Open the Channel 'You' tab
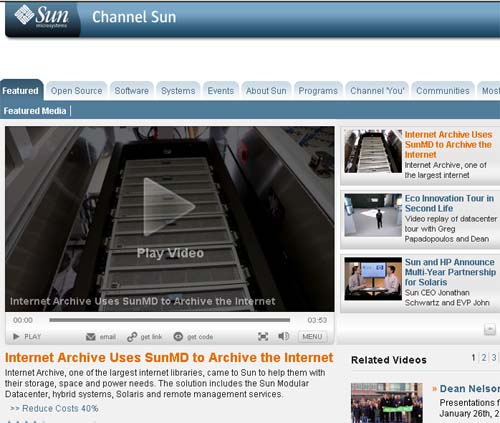The image size is (500, 423). (x=377, y=91)
